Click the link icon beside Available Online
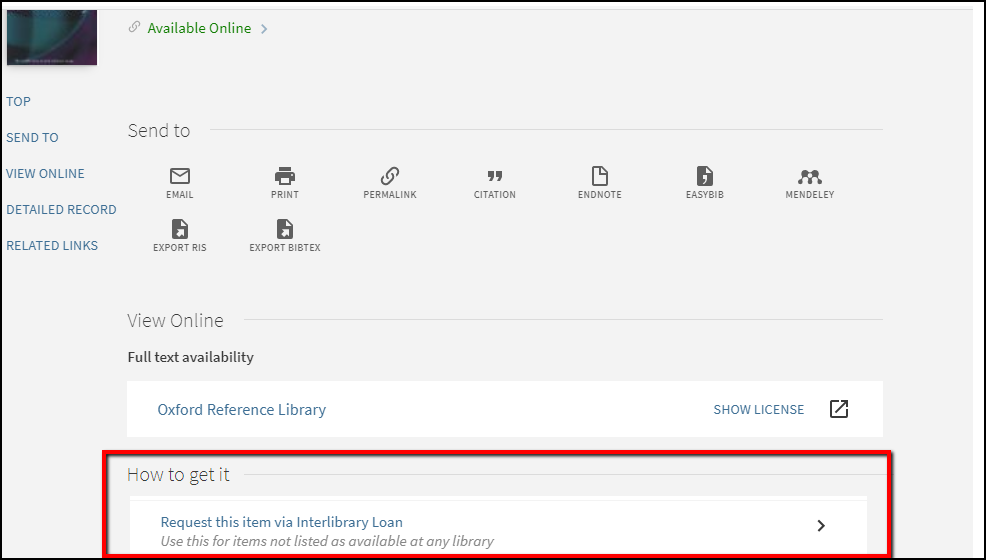Screen dimensions: 986x560 tap(134, 28)
